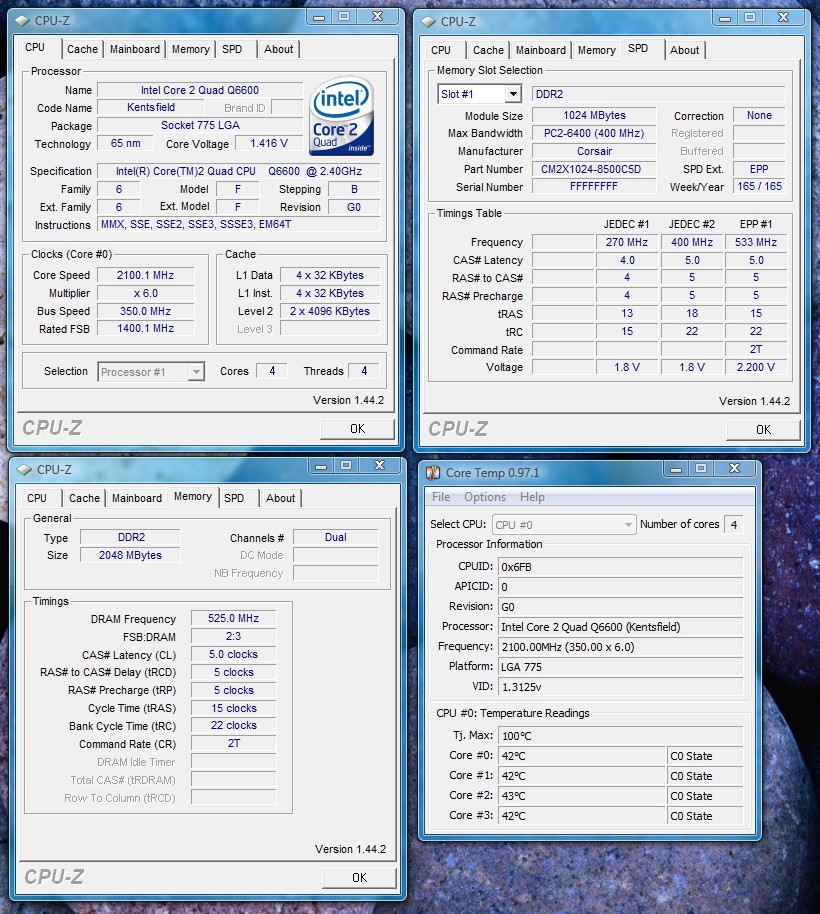Open Mainboard tab in the Memory timings CPU-Z window
820x914 pixels.
pos(137,498)
